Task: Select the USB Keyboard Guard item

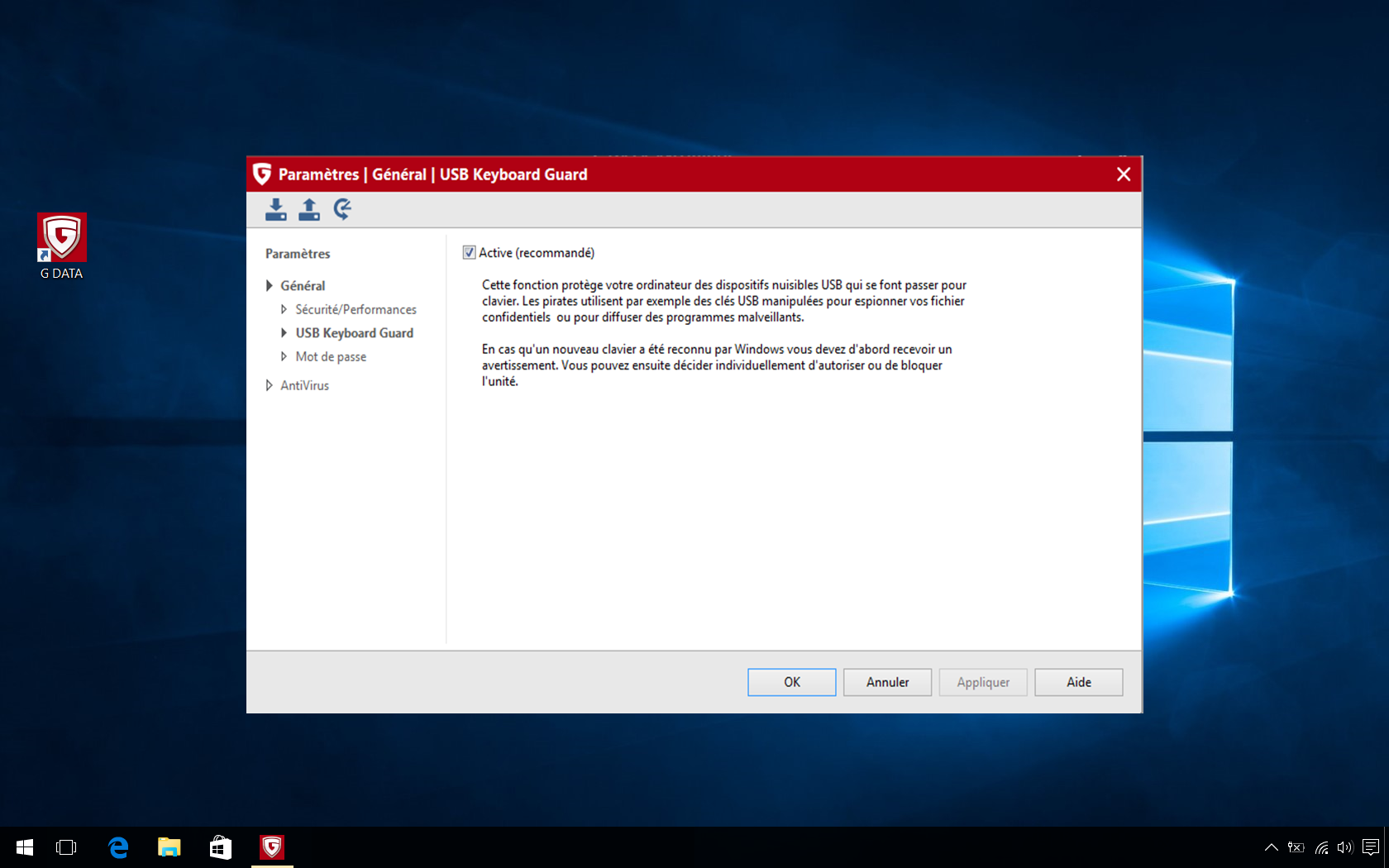Action: pyautogui.click(x=355, y=333)
